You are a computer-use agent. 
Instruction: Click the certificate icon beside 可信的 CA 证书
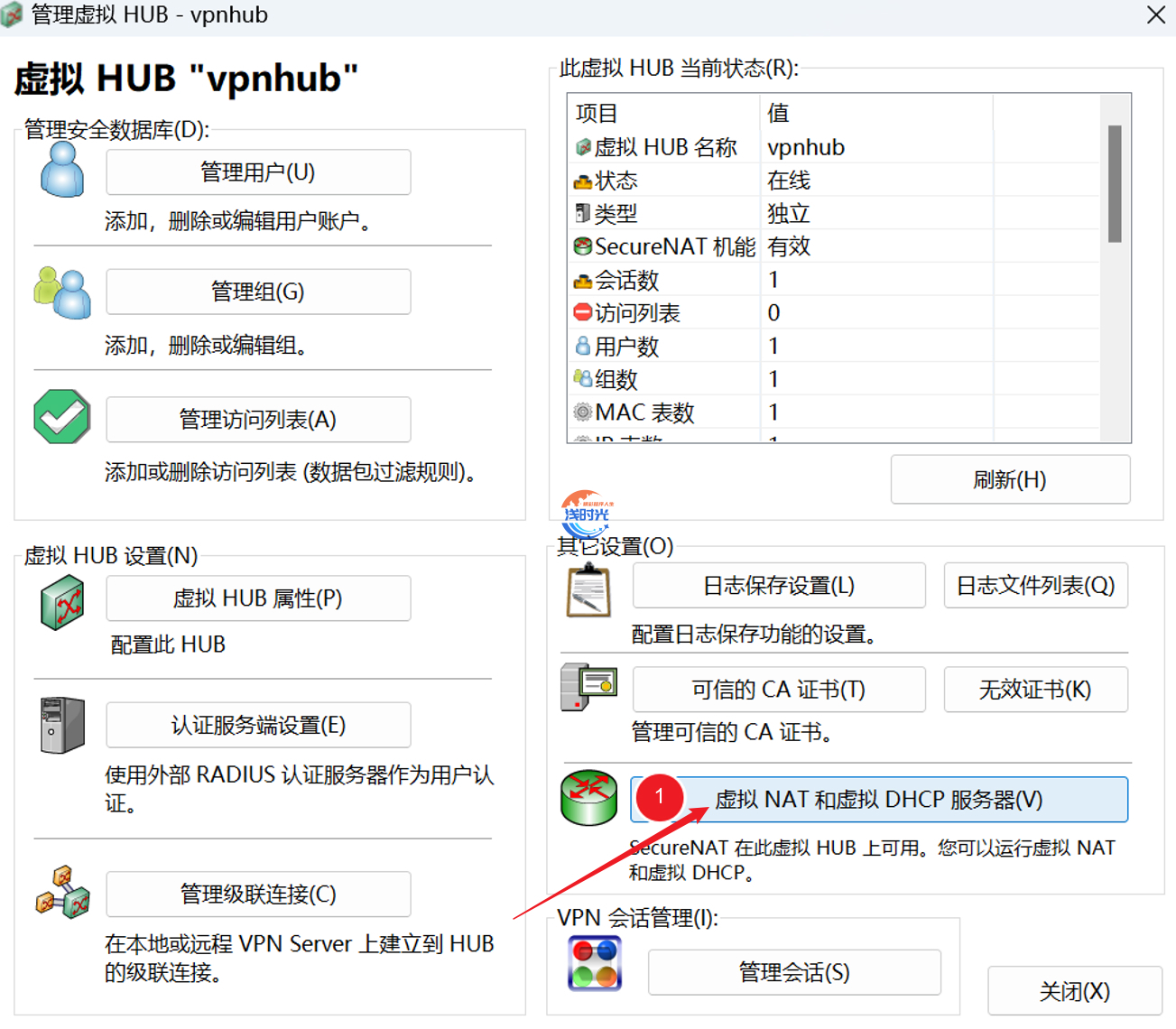click(x=588, y=688)
